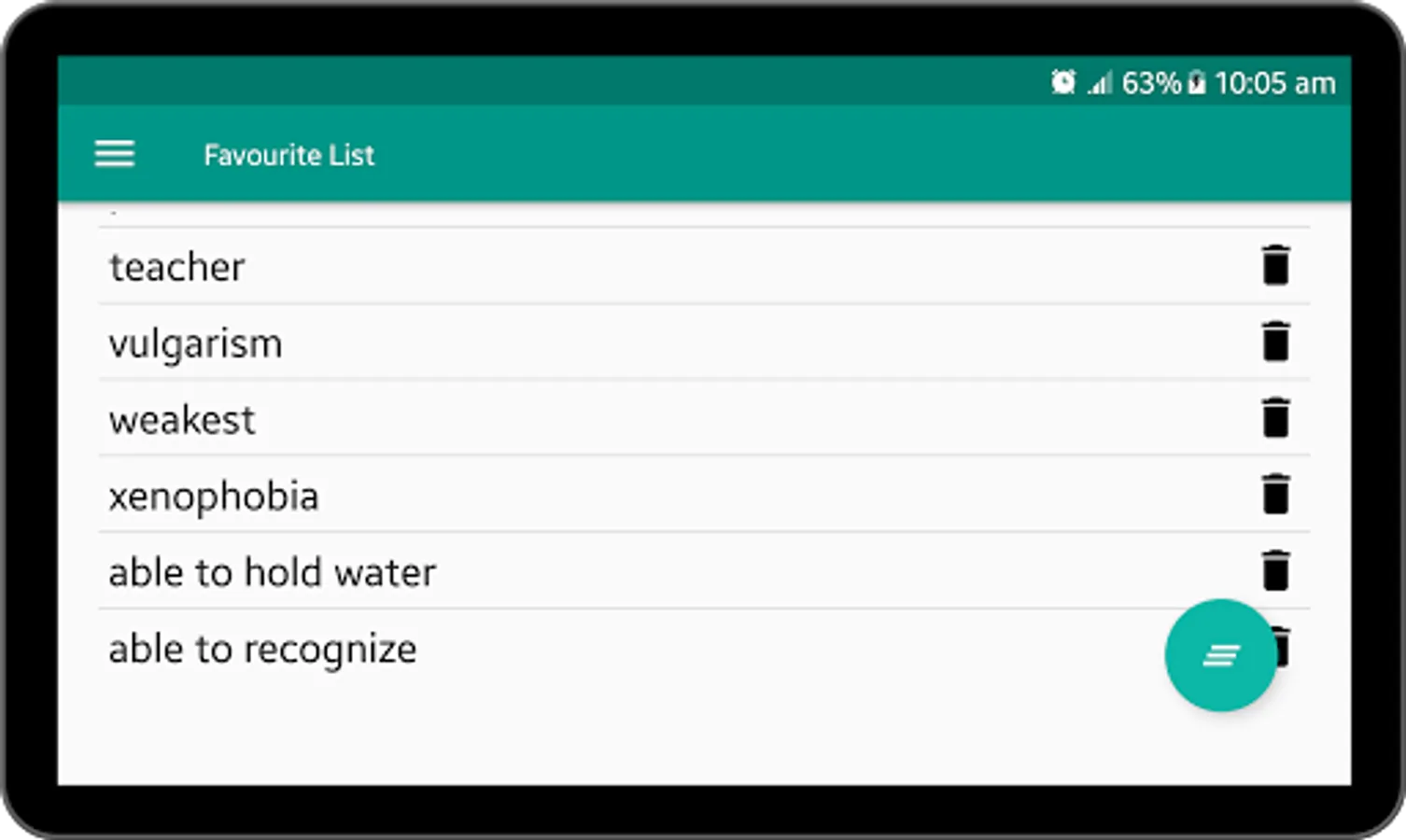Select the 'xenophobia' list entry
Screen dimensions: 1406x840
214,497
